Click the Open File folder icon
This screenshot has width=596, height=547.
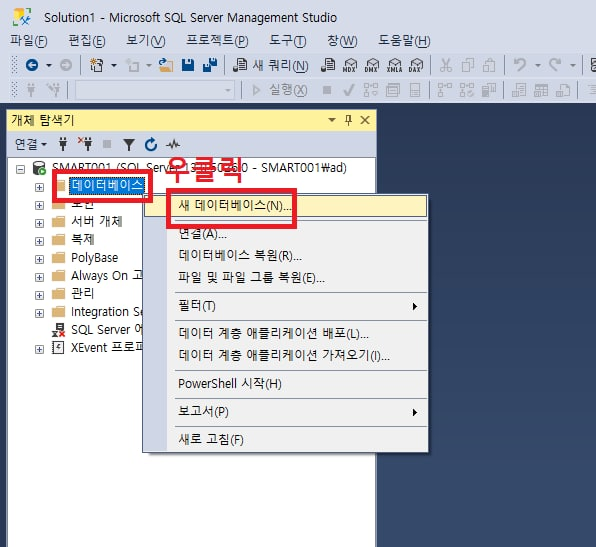(x=166, y=65)
